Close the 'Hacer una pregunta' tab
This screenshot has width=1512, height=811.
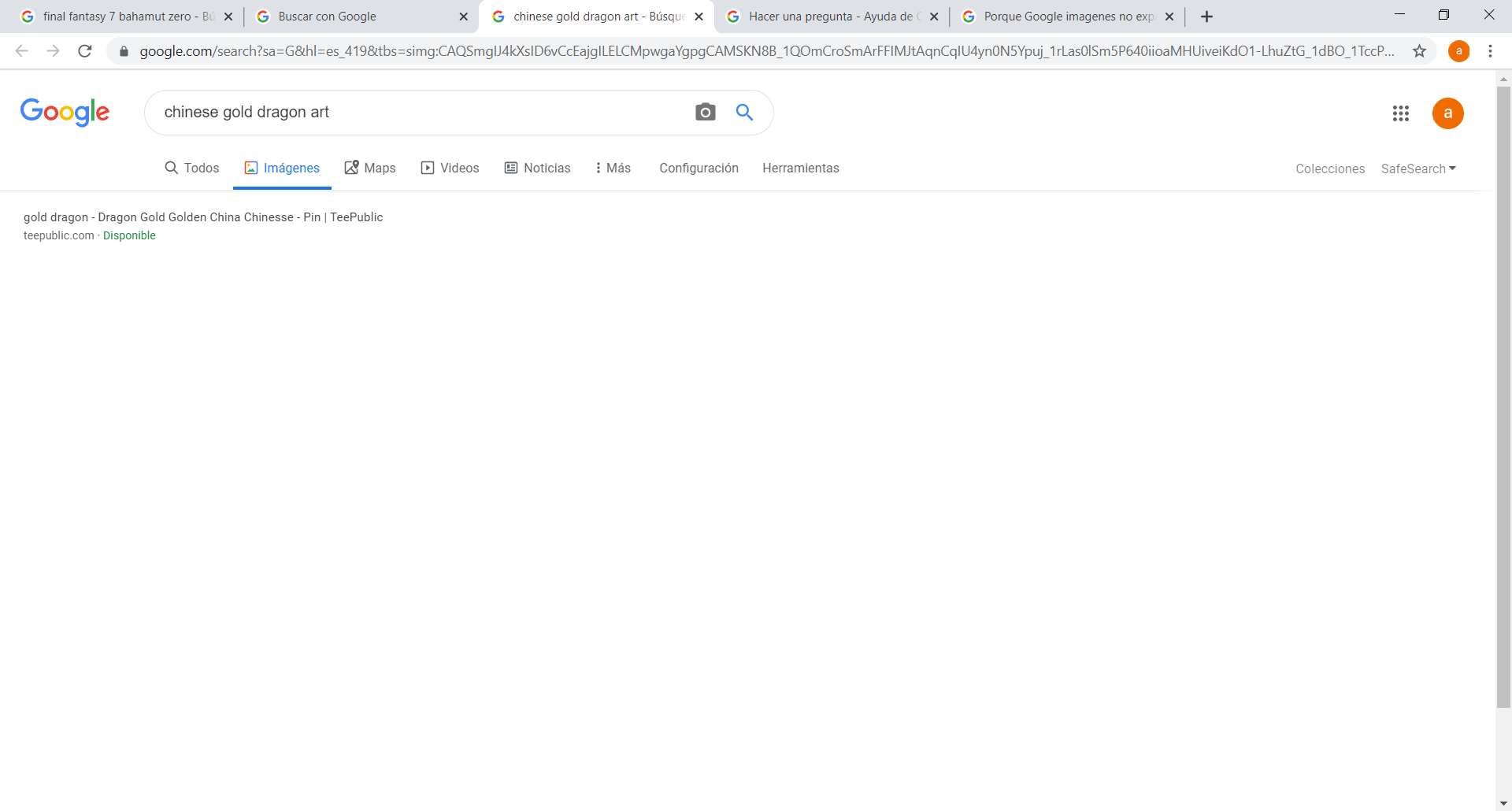[934, 17]
